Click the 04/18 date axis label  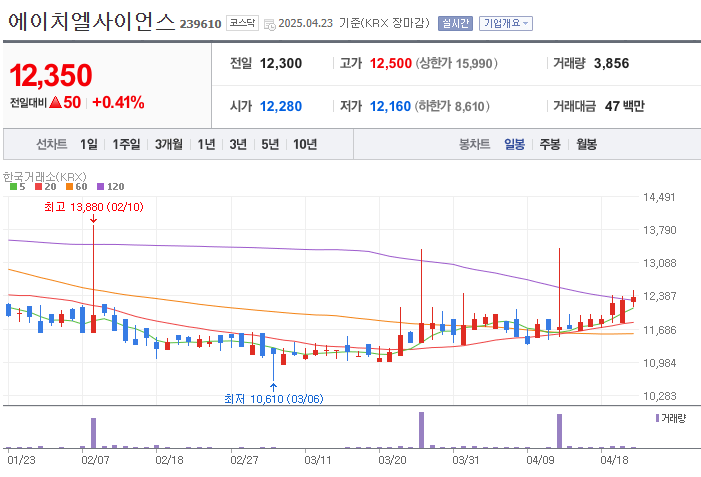614,460
